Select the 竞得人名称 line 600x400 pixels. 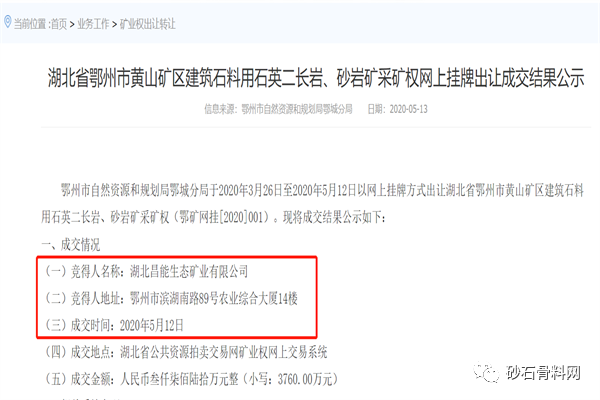tap(147, 271)
